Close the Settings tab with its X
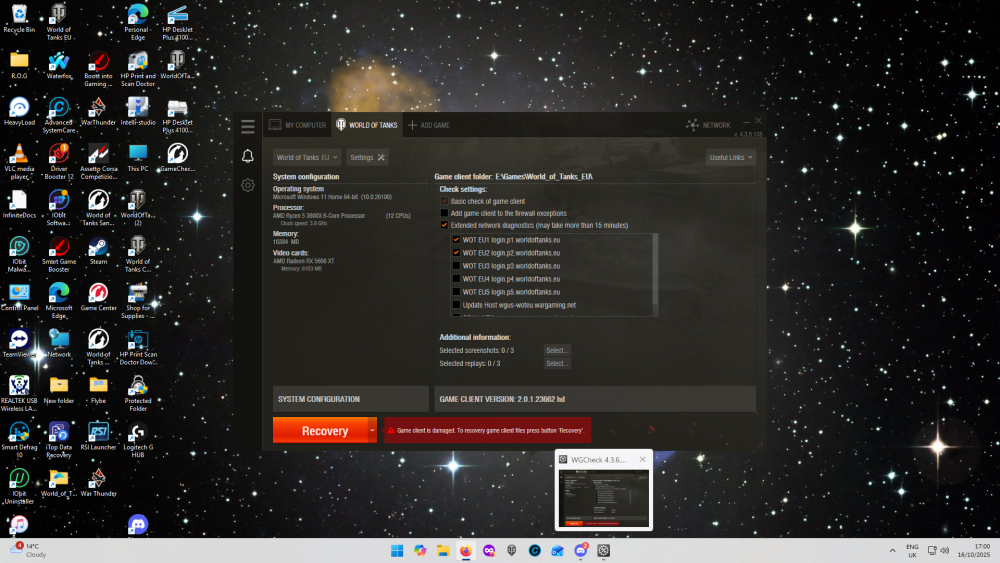 (381, 157)
